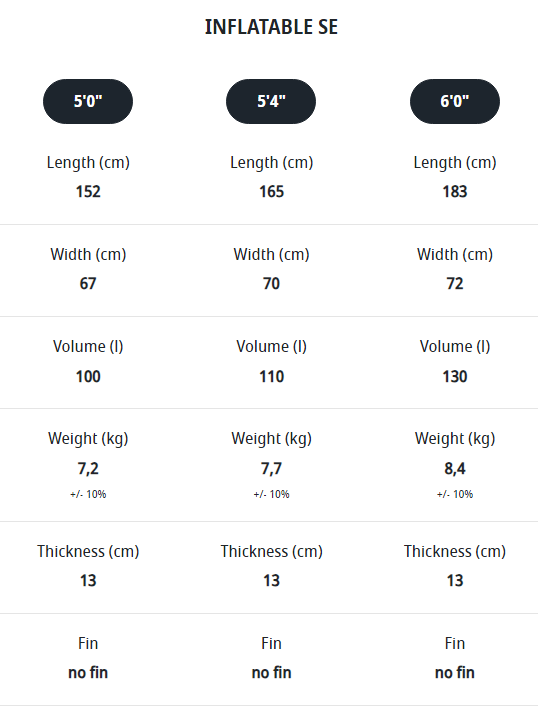
Task: Select the 5'0" size pill
Action: coord(88,101)
